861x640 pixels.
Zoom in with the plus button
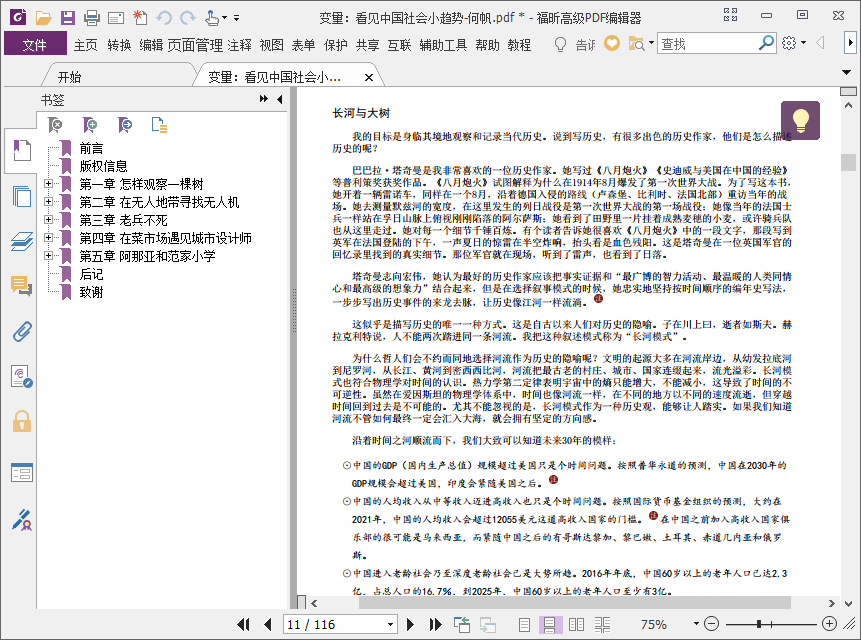[x=829, y=624]
